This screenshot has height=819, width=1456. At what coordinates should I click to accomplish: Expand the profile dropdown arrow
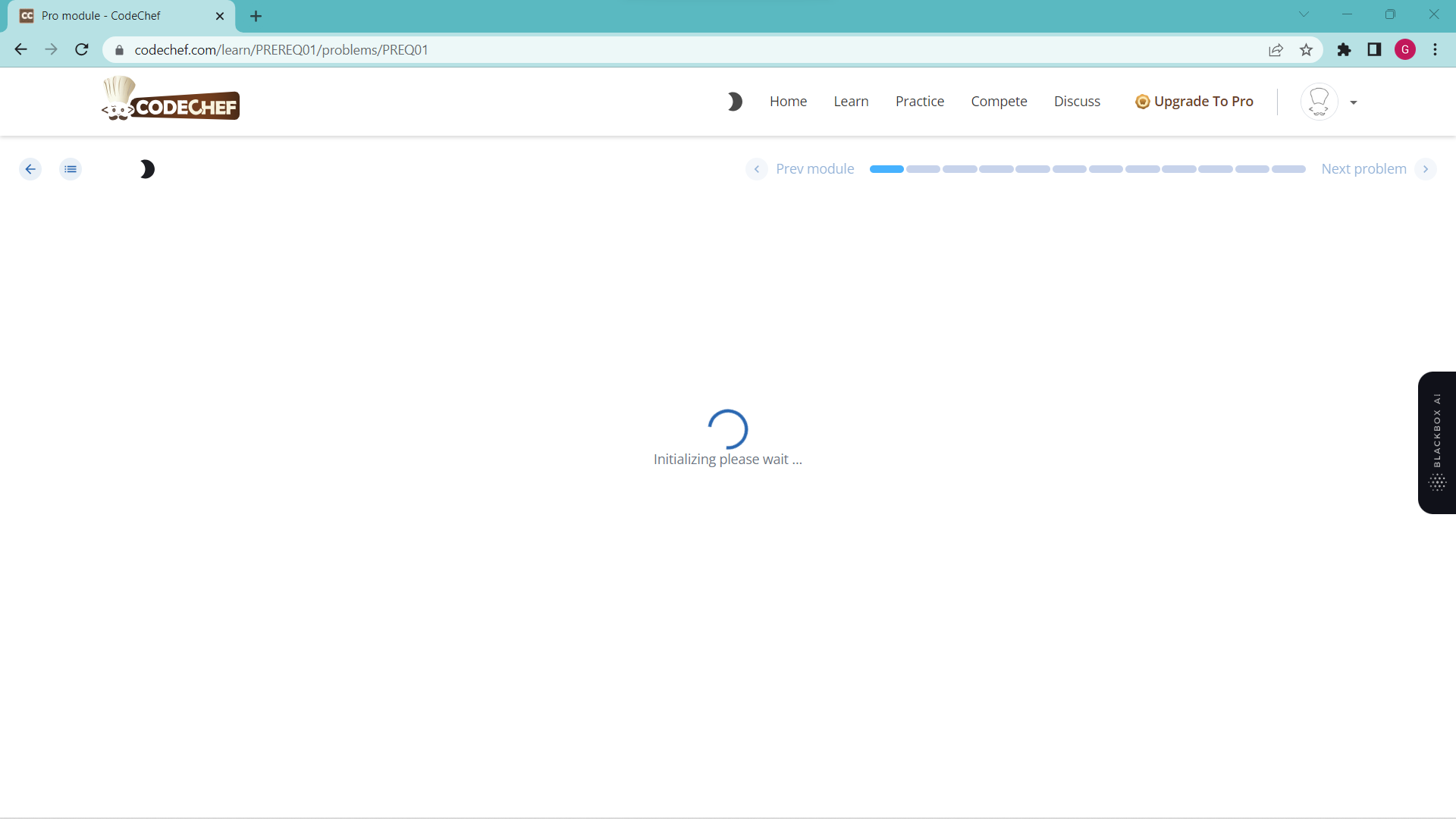(x=1354, y=102)
